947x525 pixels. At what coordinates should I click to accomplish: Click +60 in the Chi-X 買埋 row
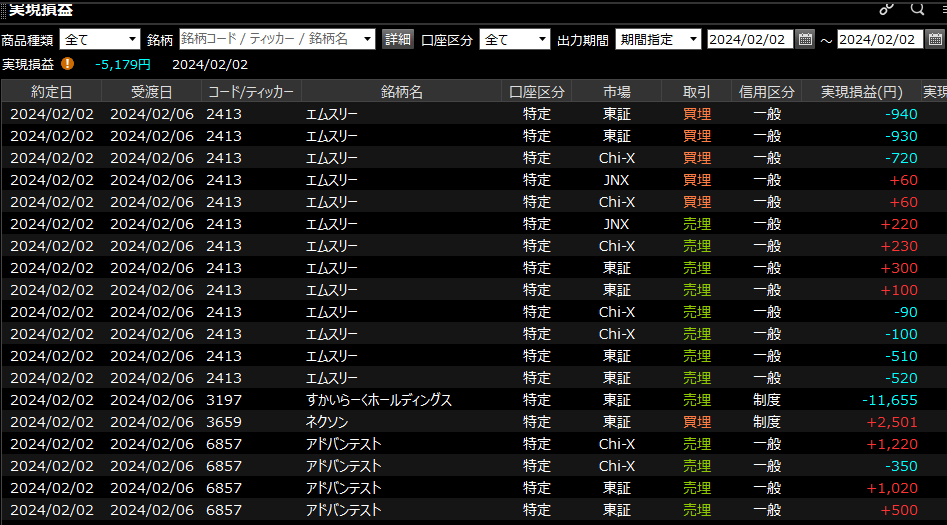904,202
